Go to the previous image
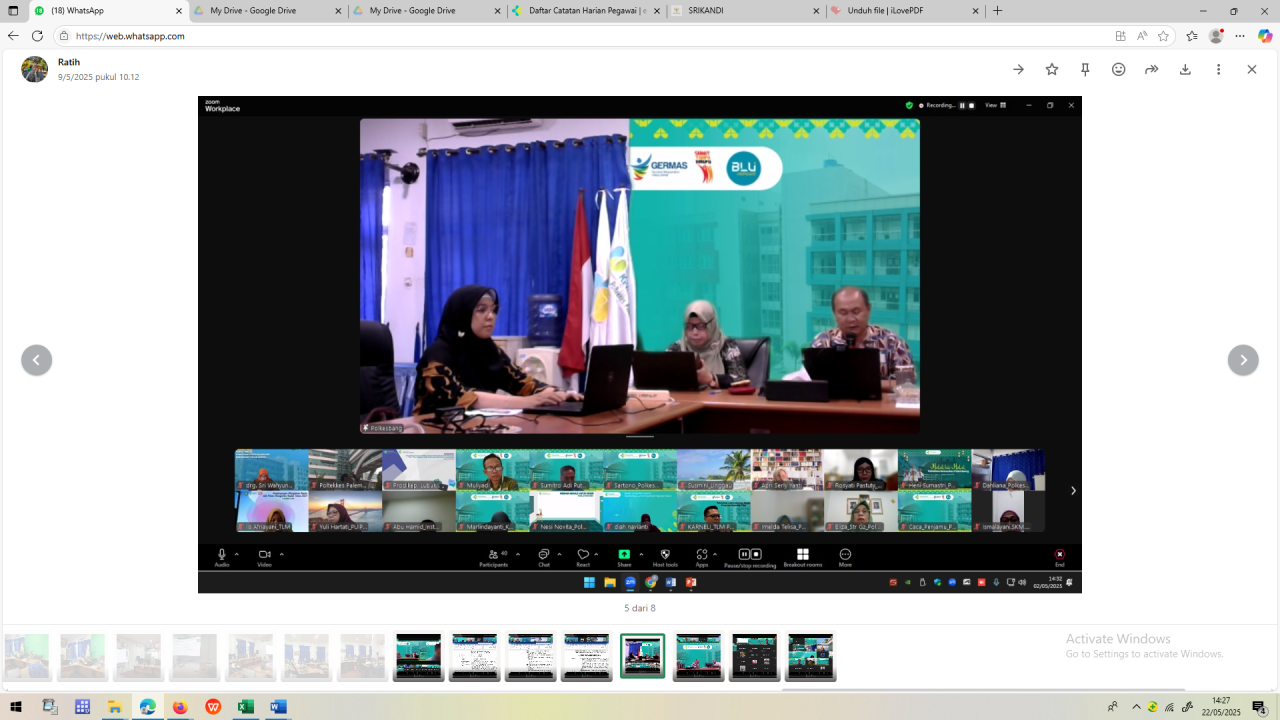This screenshot has width=1280, height=720. [36, 360]
